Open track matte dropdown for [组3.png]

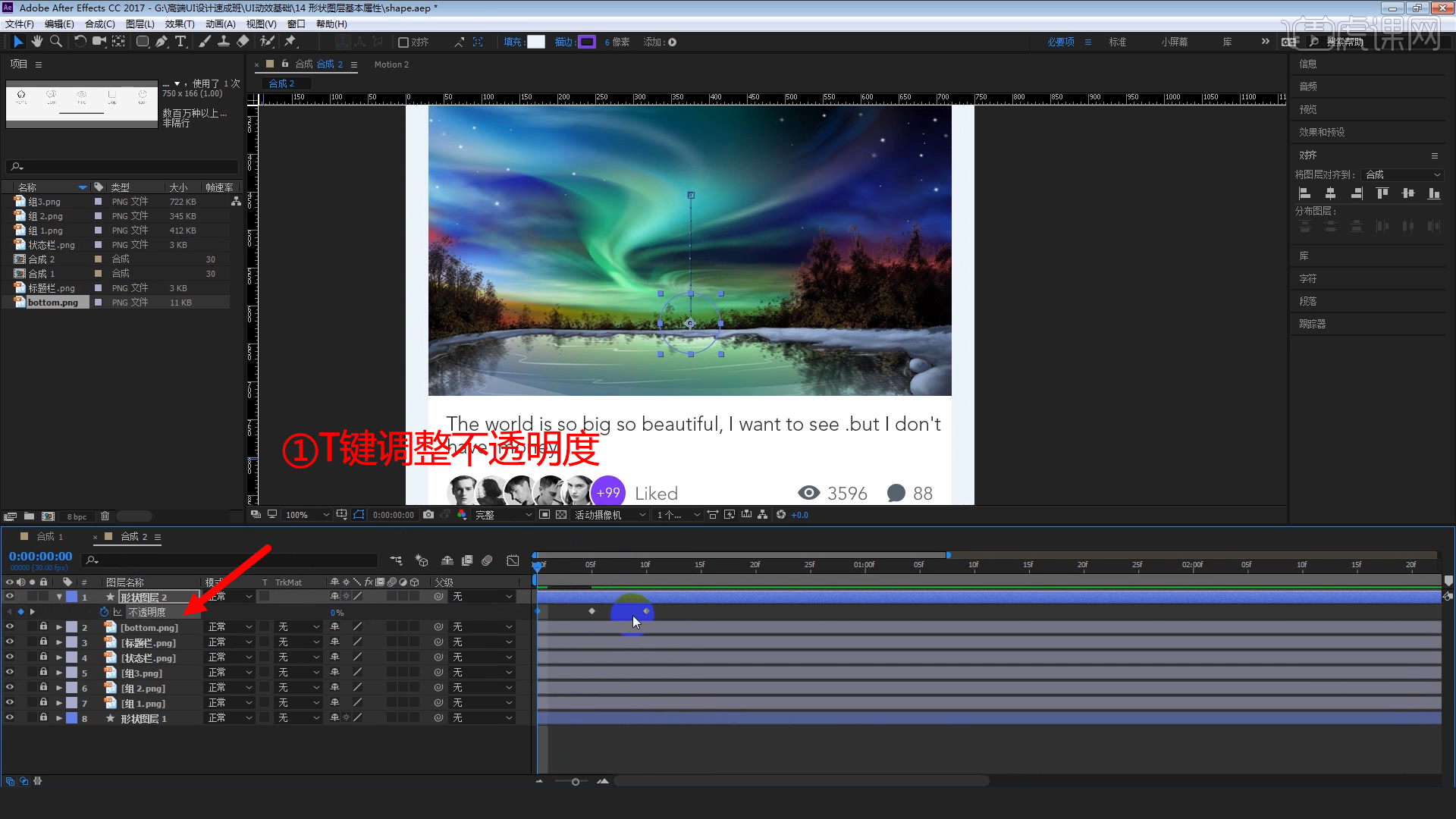pyautogui.click(x=298, y=673)
